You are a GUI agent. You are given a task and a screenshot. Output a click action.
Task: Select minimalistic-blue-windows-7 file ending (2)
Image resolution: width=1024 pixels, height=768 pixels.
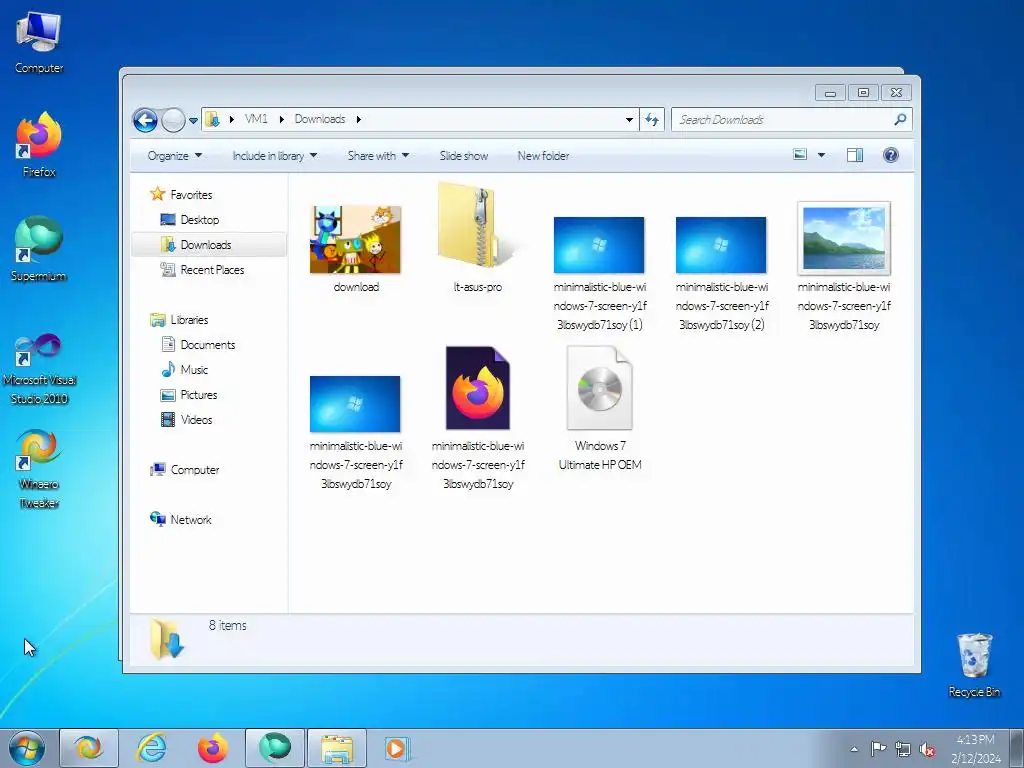721,273
